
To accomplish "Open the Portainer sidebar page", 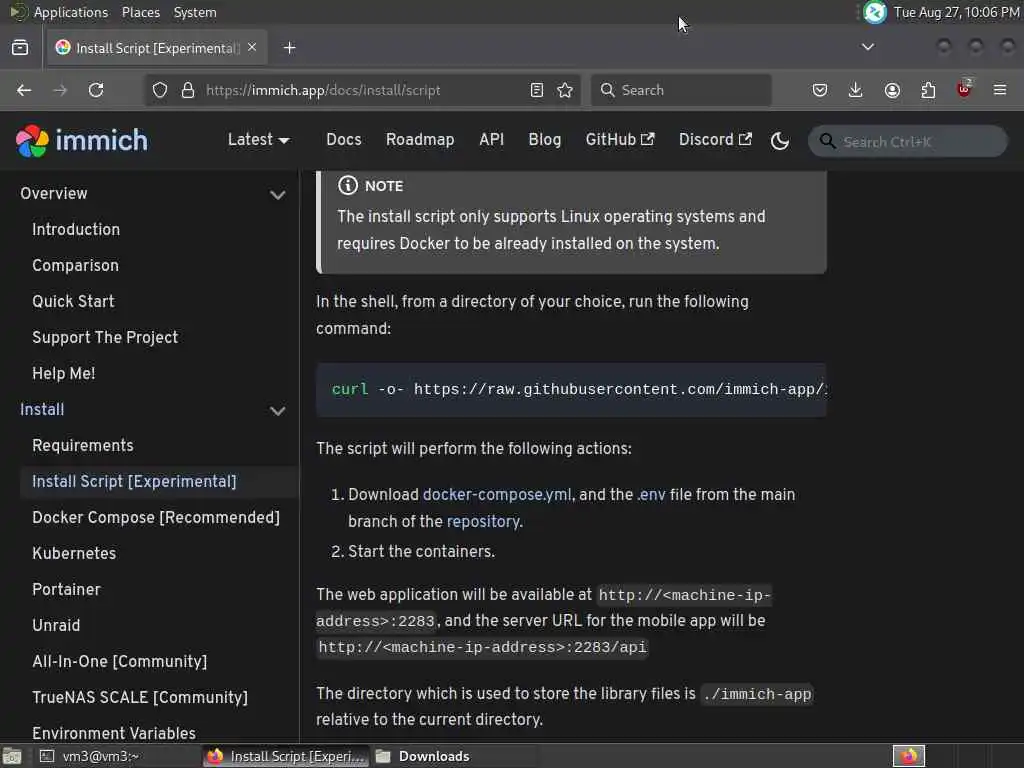I will coord(66,590).
